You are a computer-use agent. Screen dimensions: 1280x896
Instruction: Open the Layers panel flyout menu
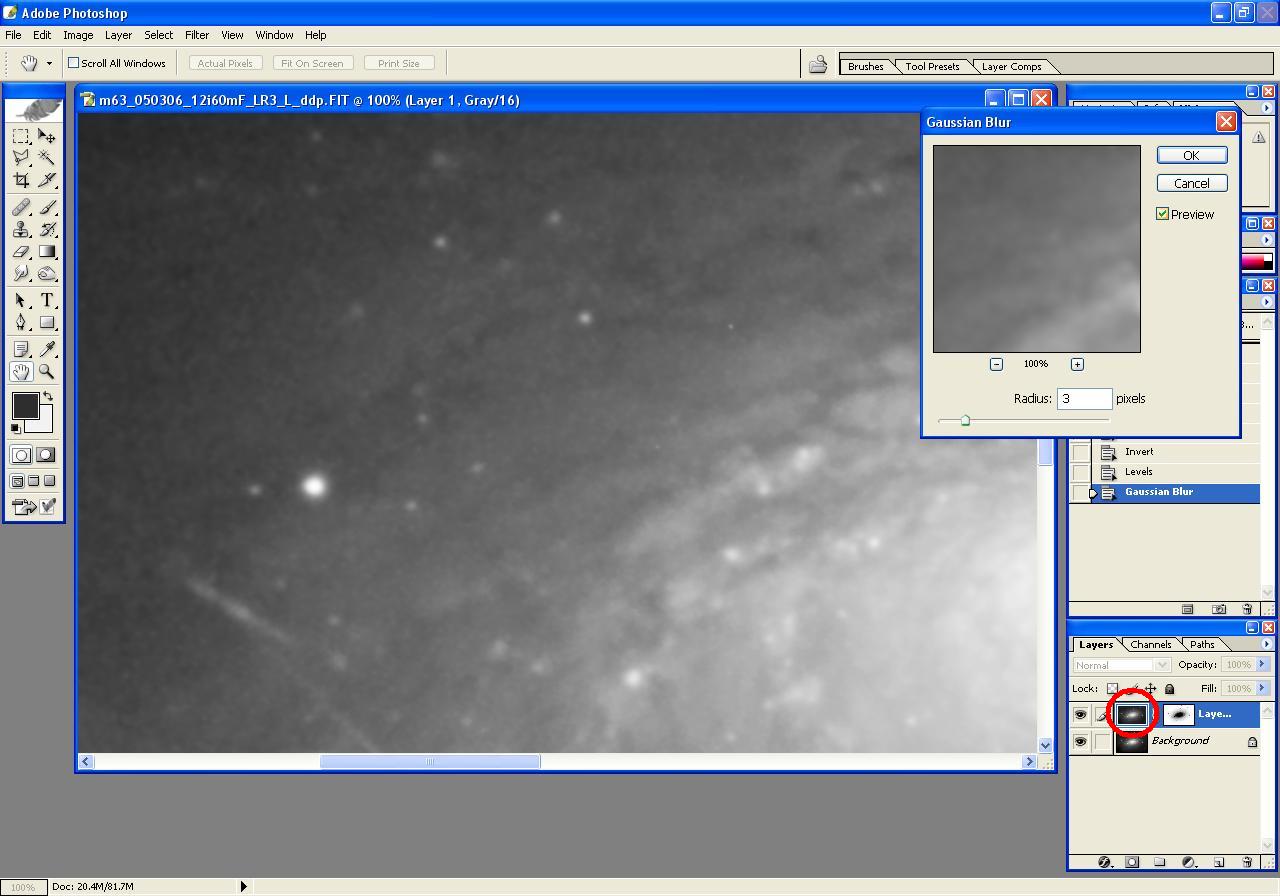[1266, 644]
